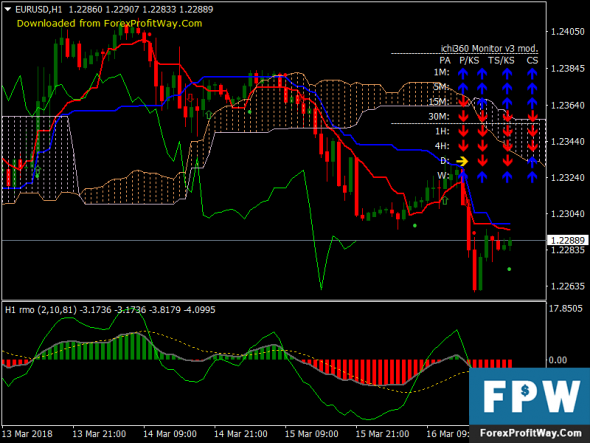The width and height of the screenshot is (590, 443).
Task: Click 'Downloaded from ForexProfitWay.Com' yellow label
Action: [x=109, y=24]
